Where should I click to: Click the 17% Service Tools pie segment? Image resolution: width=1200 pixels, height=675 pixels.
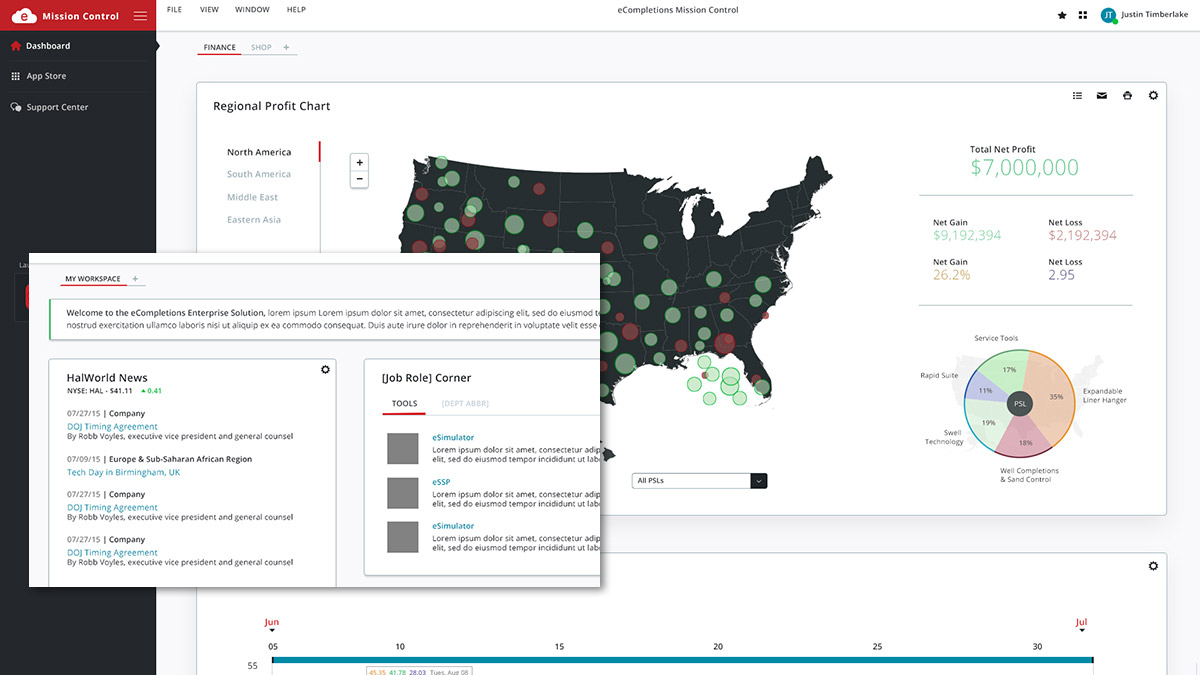1007,371
